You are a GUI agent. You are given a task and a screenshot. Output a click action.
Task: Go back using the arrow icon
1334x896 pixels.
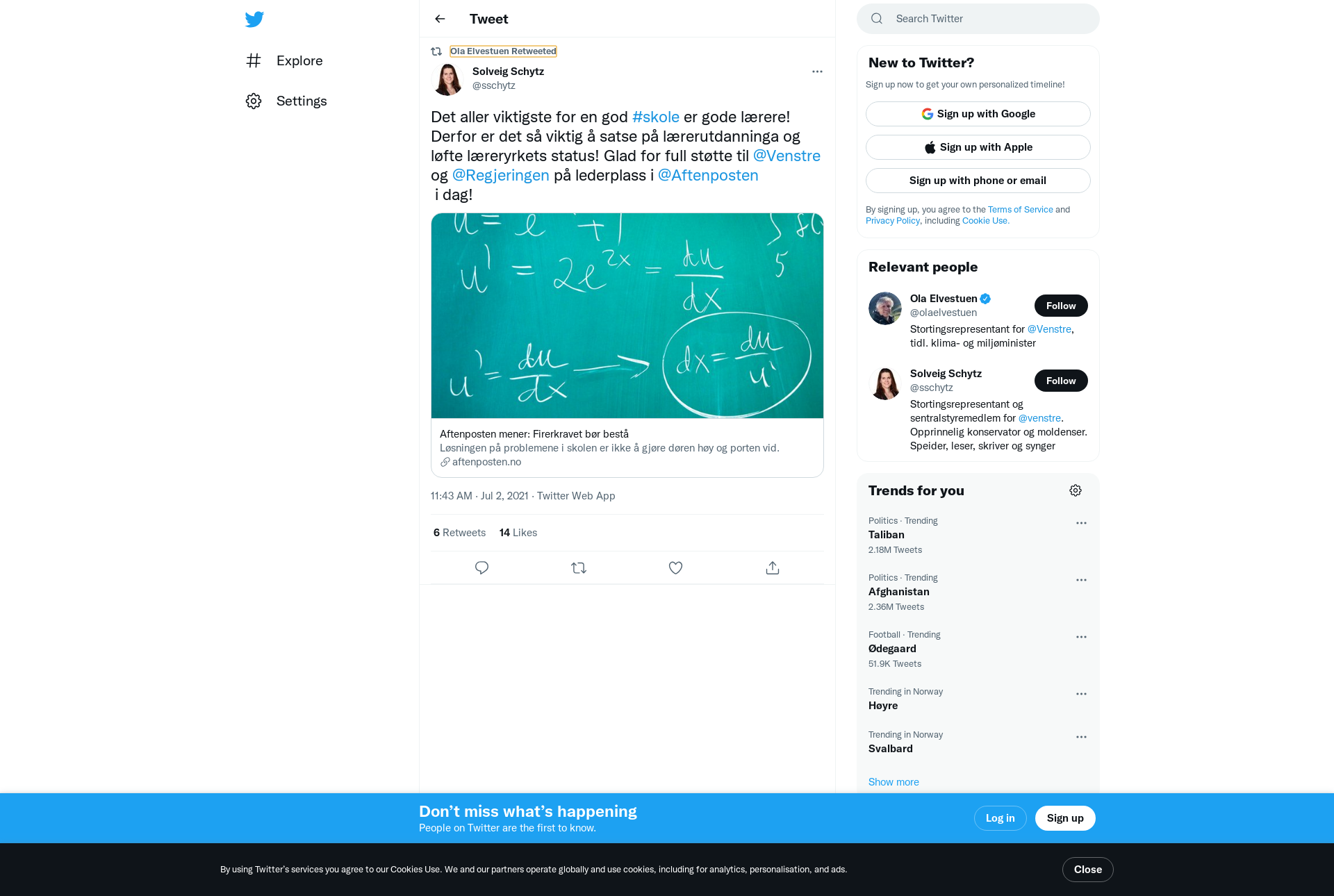(x=440, y=19)
